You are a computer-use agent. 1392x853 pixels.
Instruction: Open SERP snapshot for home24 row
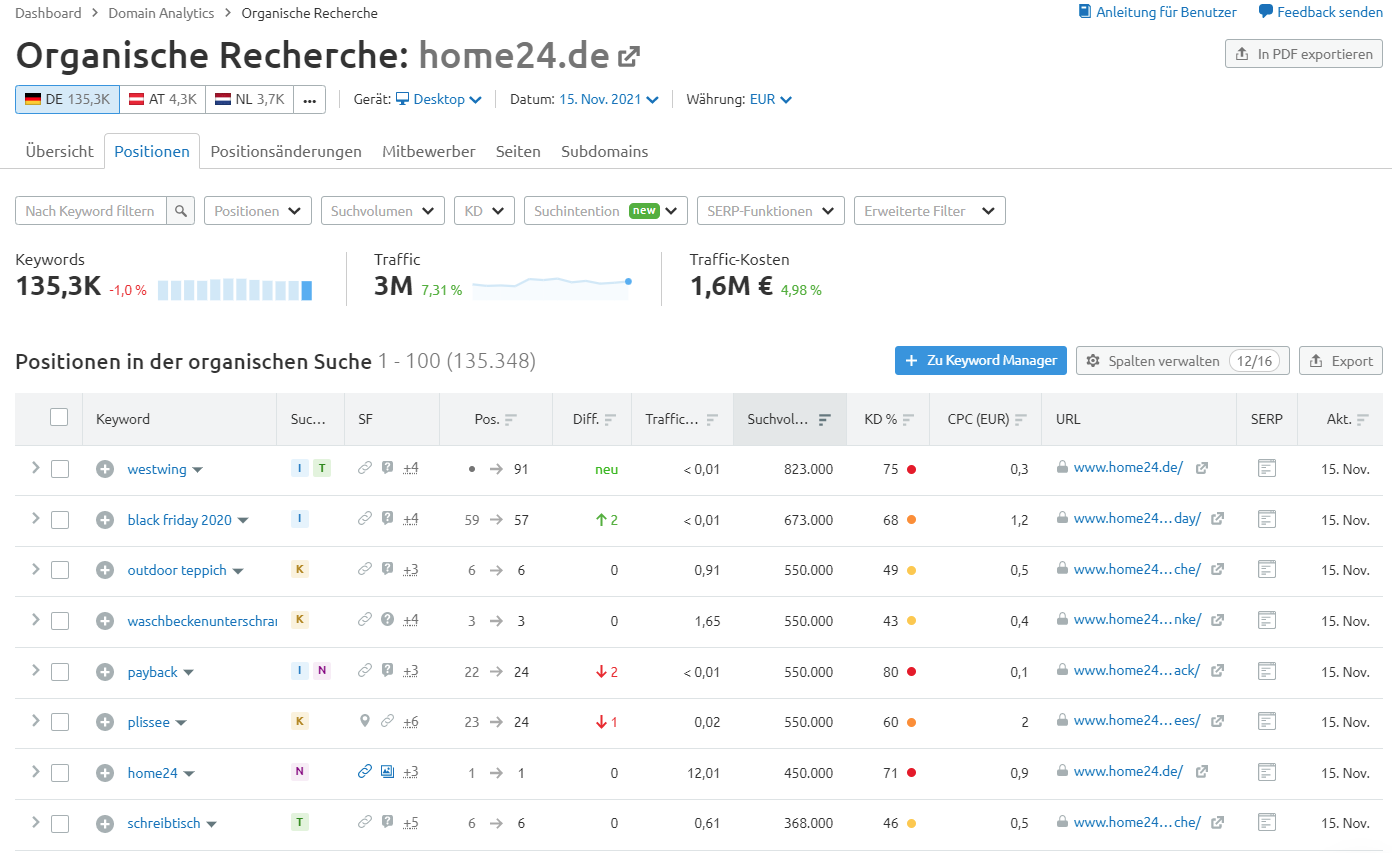pos(1267,772)
